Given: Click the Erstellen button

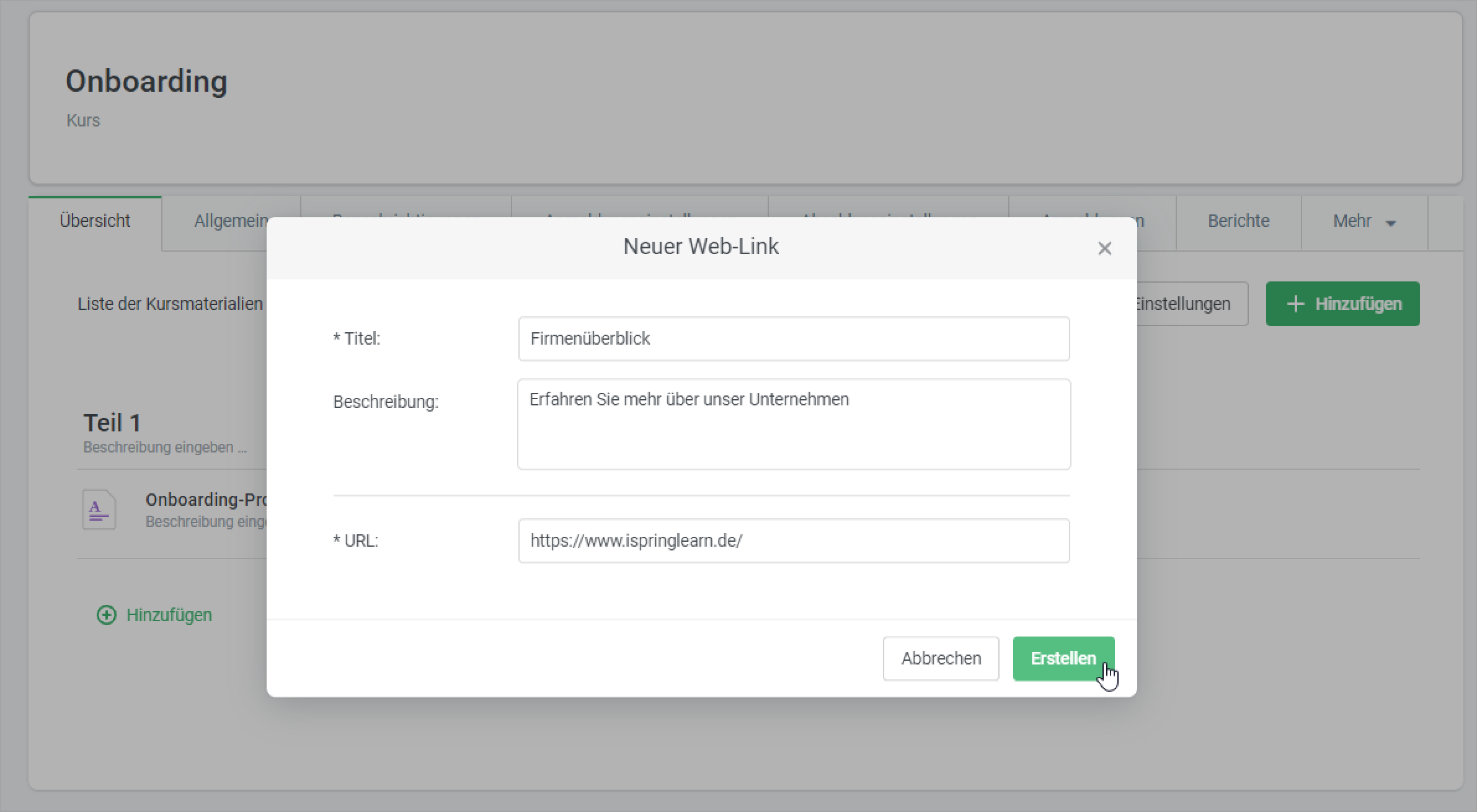Looking at the screenshot, I should pyautogui.click(x=1063, y=658).
